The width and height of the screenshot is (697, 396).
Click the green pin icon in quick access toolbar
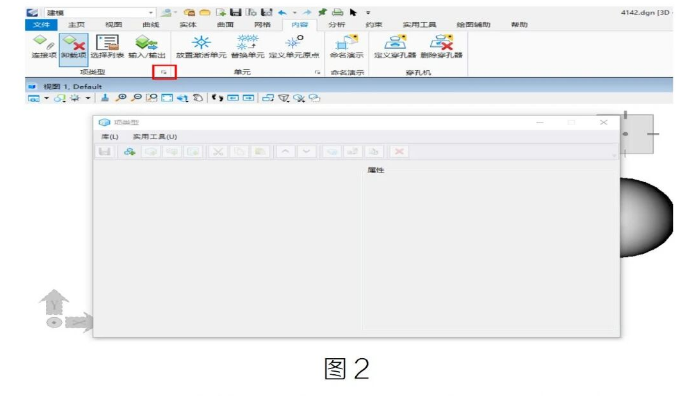coord(323,12)
